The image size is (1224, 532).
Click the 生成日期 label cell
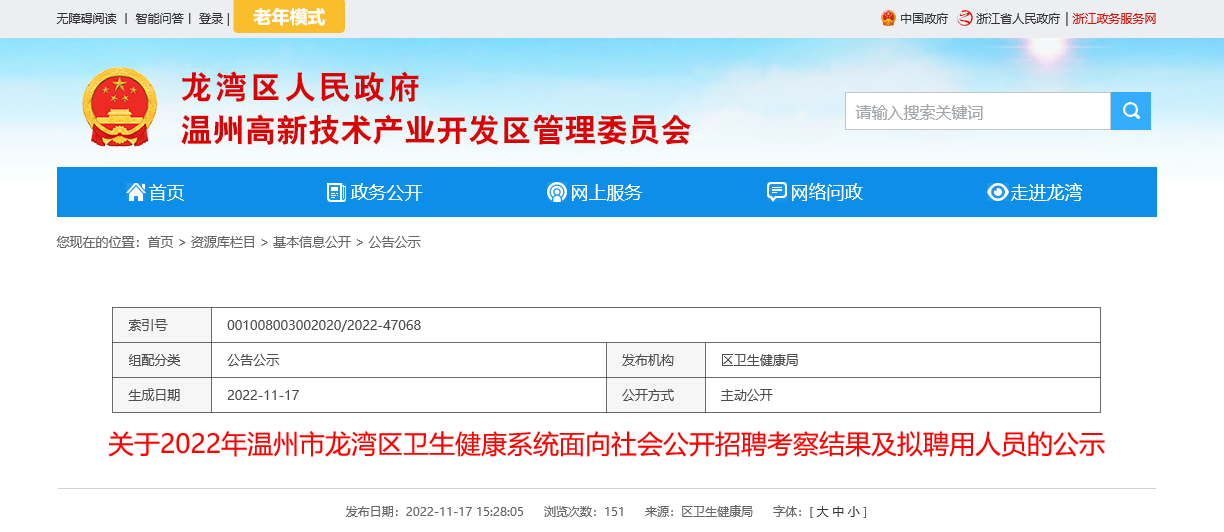162,395
